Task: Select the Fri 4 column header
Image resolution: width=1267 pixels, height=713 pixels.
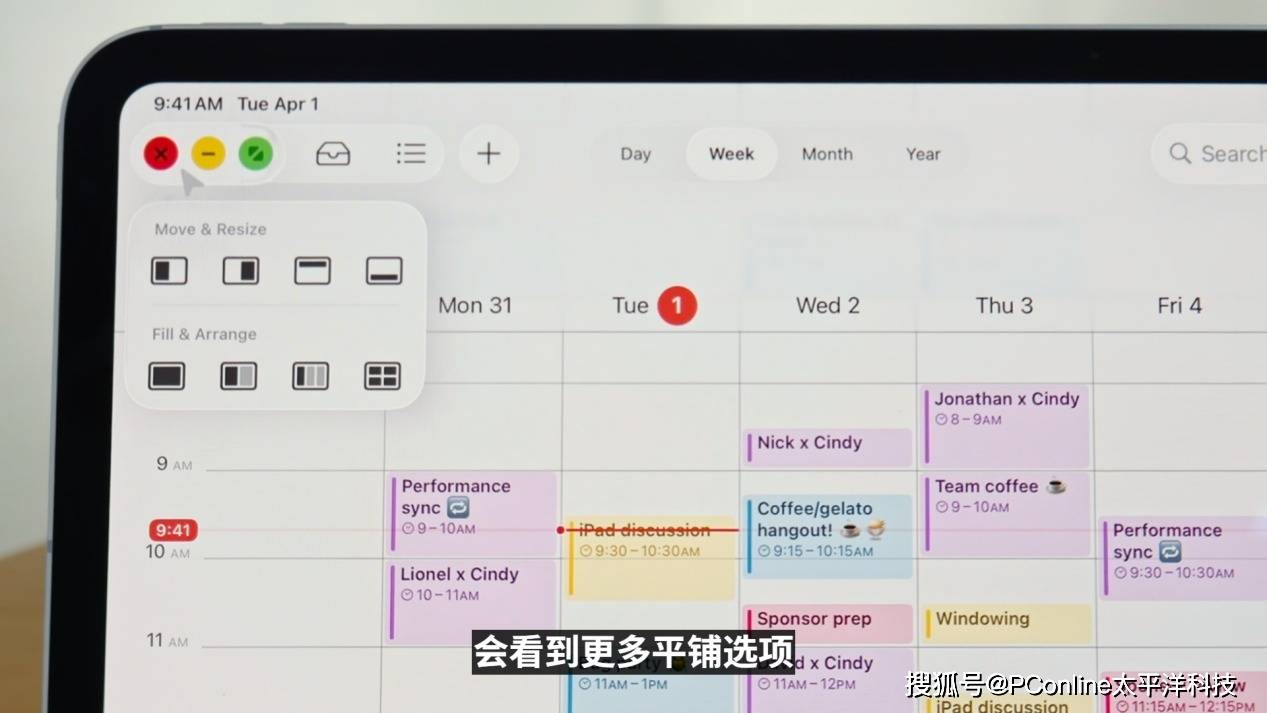Action: (x=1179, y=305)
